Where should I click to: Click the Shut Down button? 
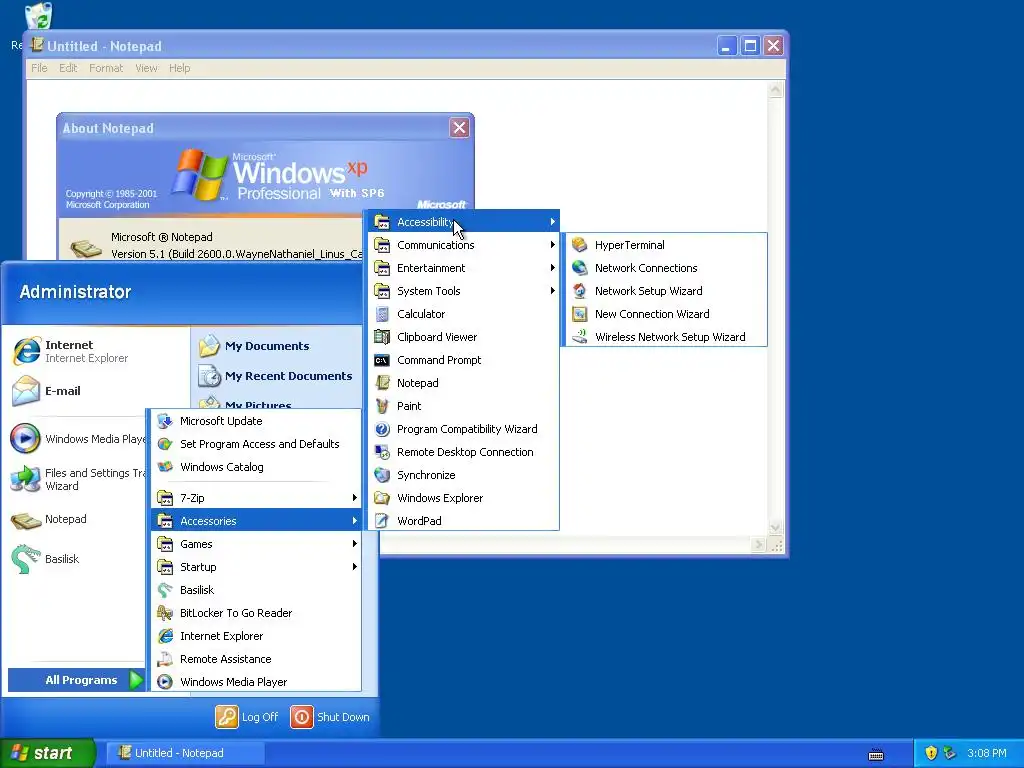pos(330,717)
